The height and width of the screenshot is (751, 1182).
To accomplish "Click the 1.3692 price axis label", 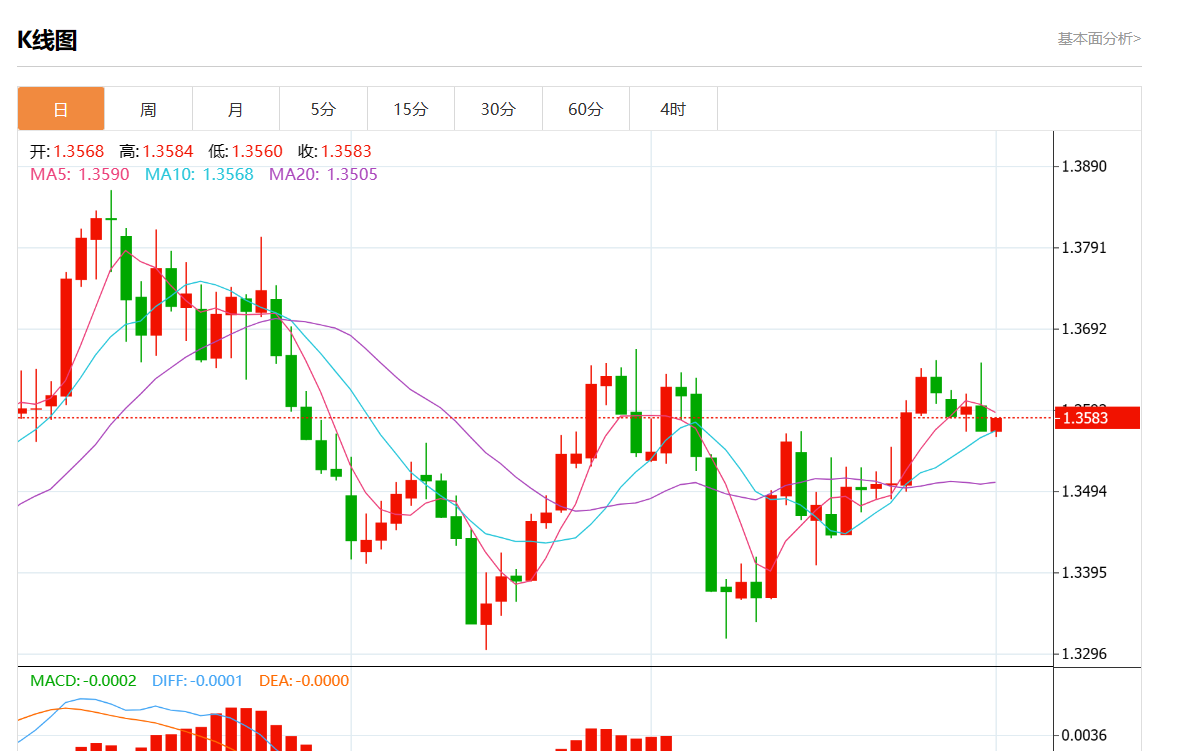I will point(1084,330).
